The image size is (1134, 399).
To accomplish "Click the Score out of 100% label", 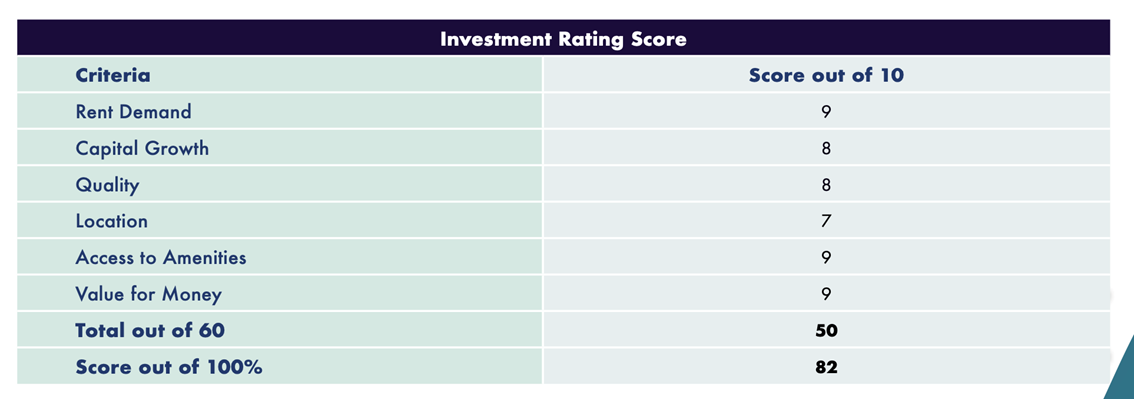I will point(169,367).
